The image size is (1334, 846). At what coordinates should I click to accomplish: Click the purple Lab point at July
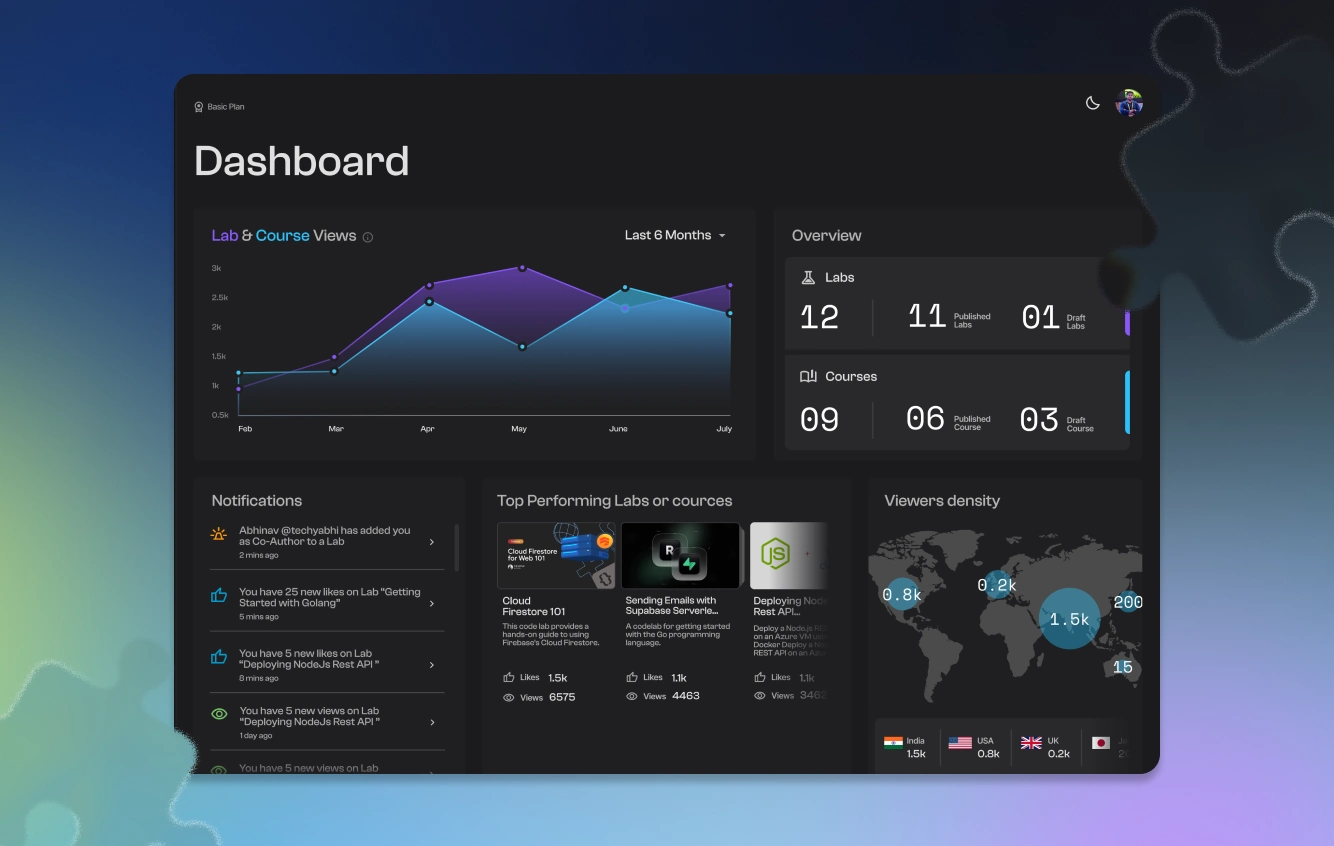(730, 286)
